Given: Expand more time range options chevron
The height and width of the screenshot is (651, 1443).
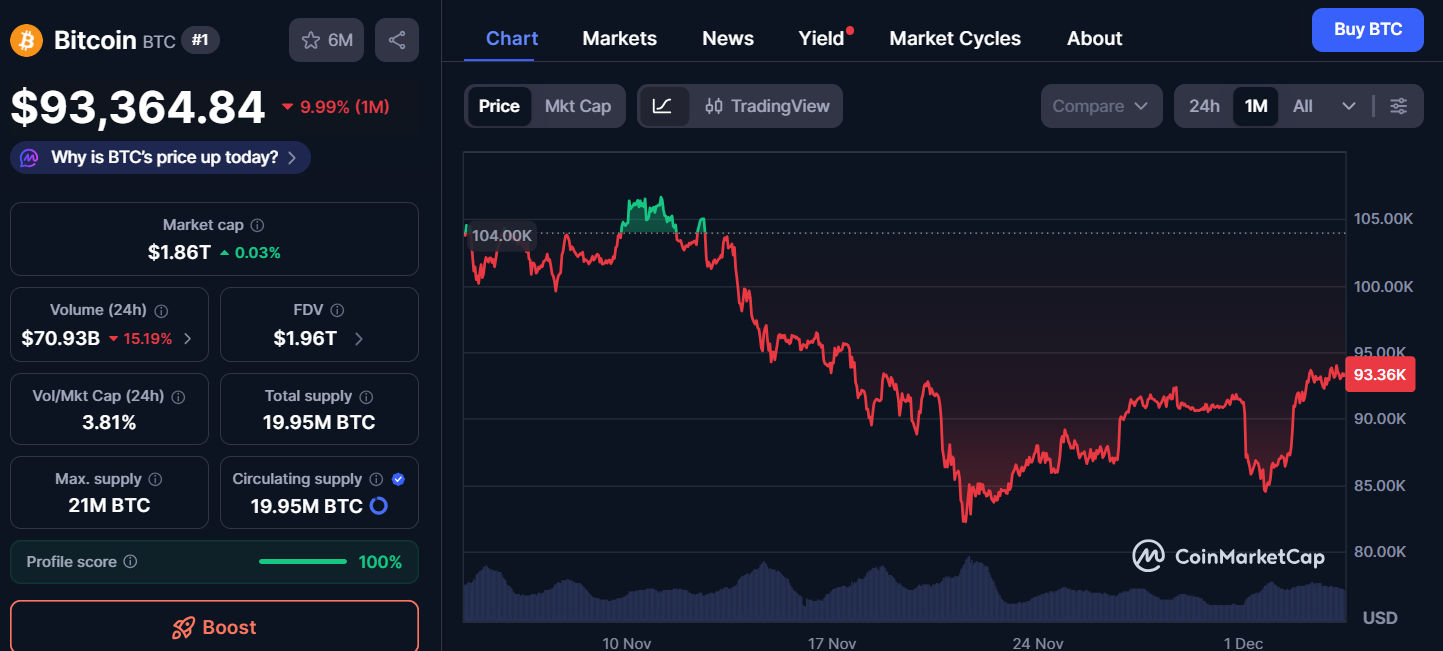Looking at the screenshot, I should (1348, 106).
